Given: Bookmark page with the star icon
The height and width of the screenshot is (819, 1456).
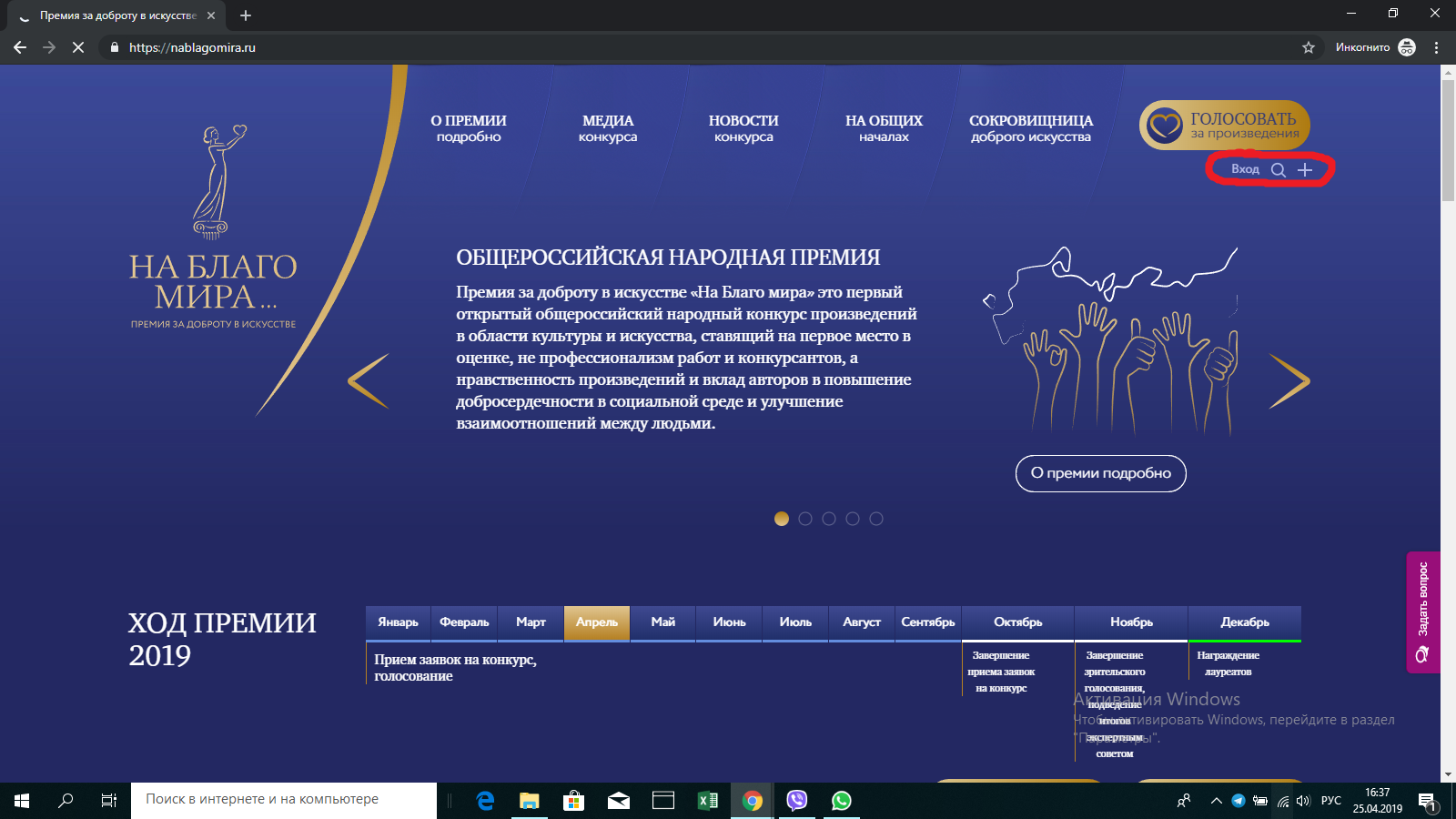Looking at the screenshot, I should [x=1309, y=47].
